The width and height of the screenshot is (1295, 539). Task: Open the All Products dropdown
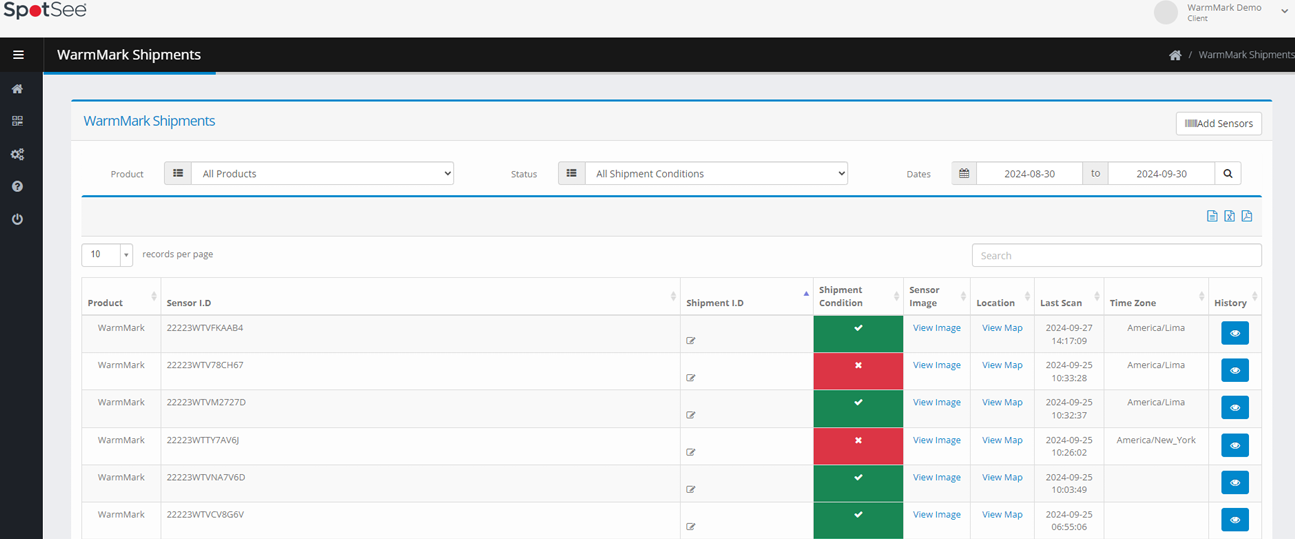(x=321, y=174)
